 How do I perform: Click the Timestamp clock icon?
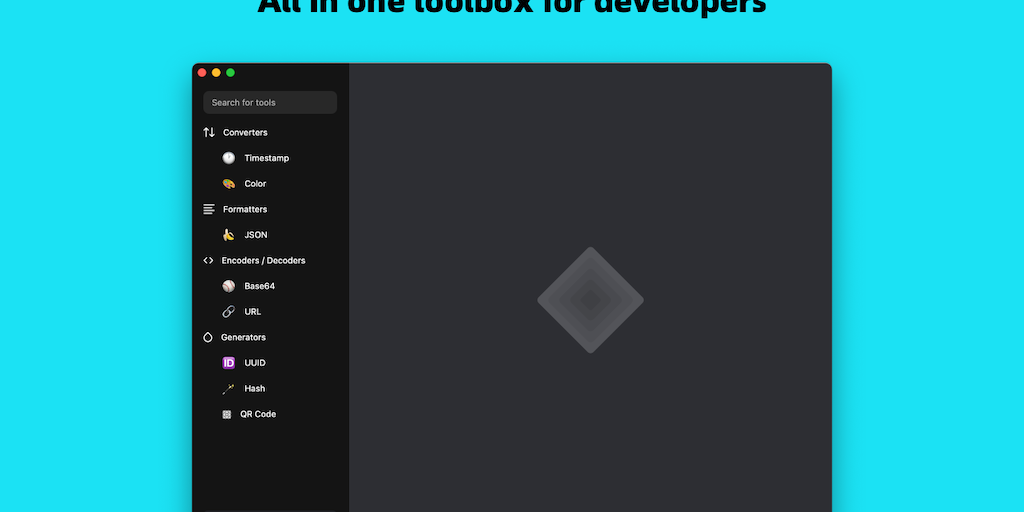tap(229, 158)
